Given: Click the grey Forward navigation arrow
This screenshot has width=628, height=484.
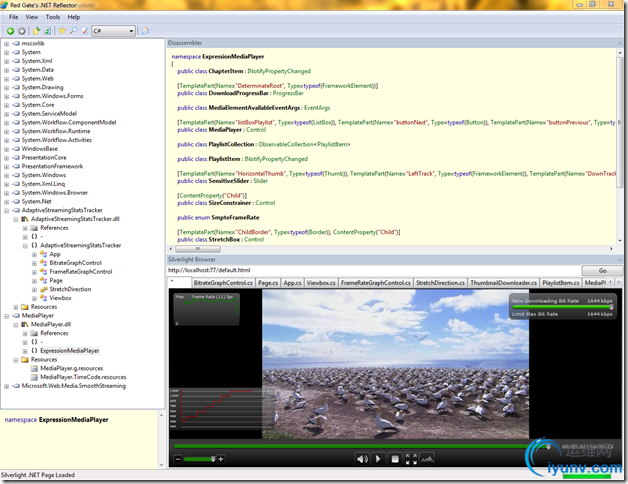Looking at the screenshot, I should [22, 31].
